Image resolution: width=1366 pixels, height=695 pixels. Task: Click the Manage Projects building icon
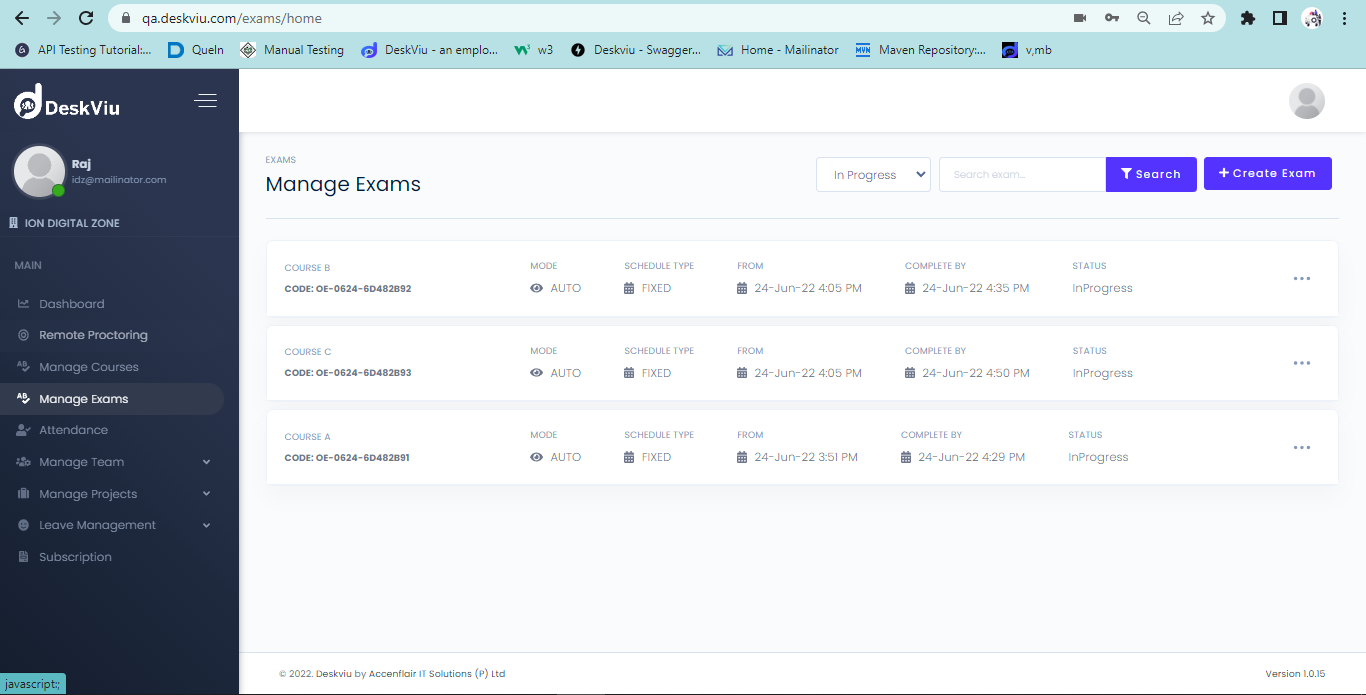(x=23, y=494)
